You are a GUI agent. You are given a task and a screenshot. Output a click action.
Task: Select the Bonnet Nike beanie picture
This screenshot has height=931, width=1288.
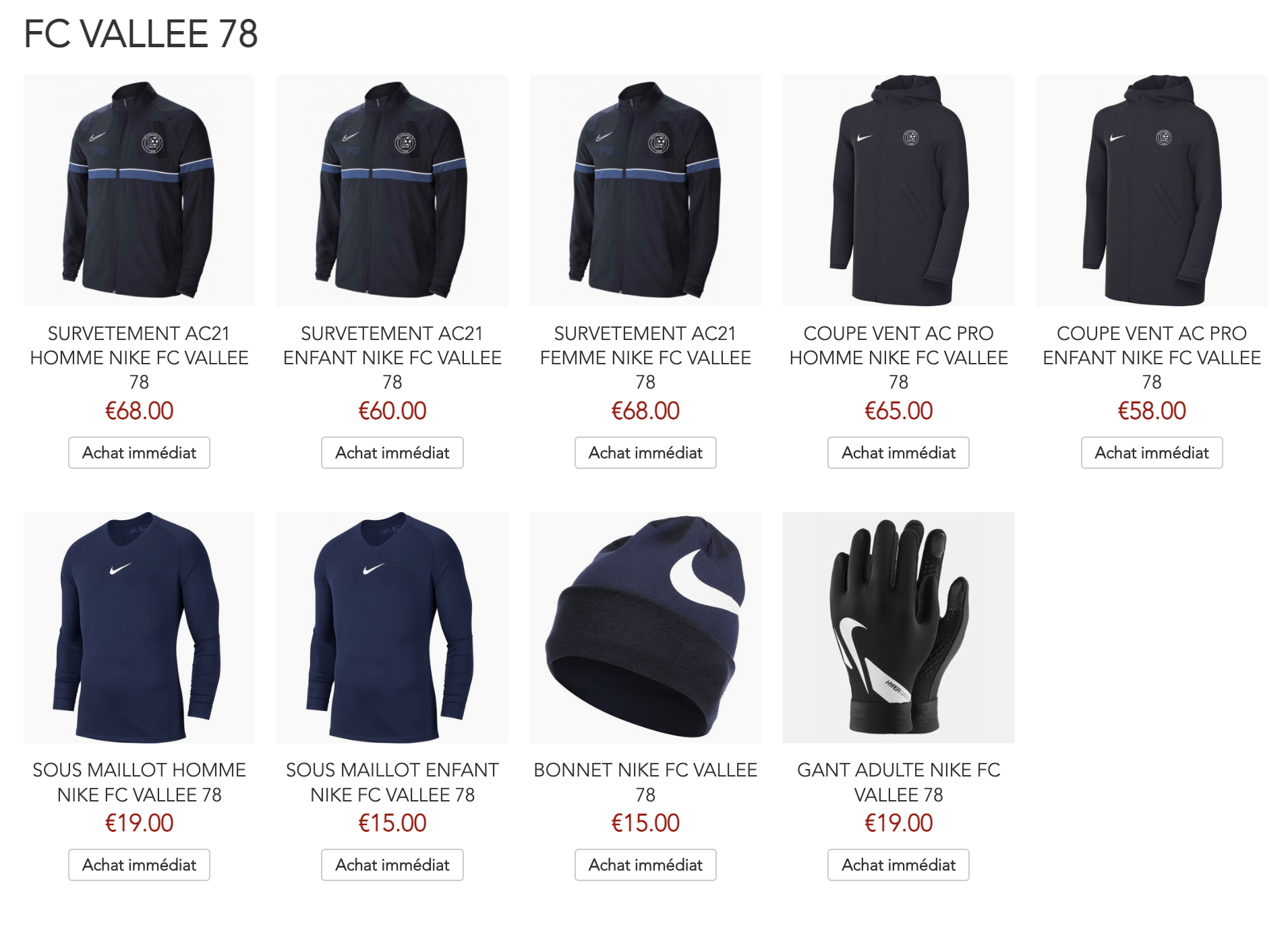pyautogui.click(x=645, y=627)
